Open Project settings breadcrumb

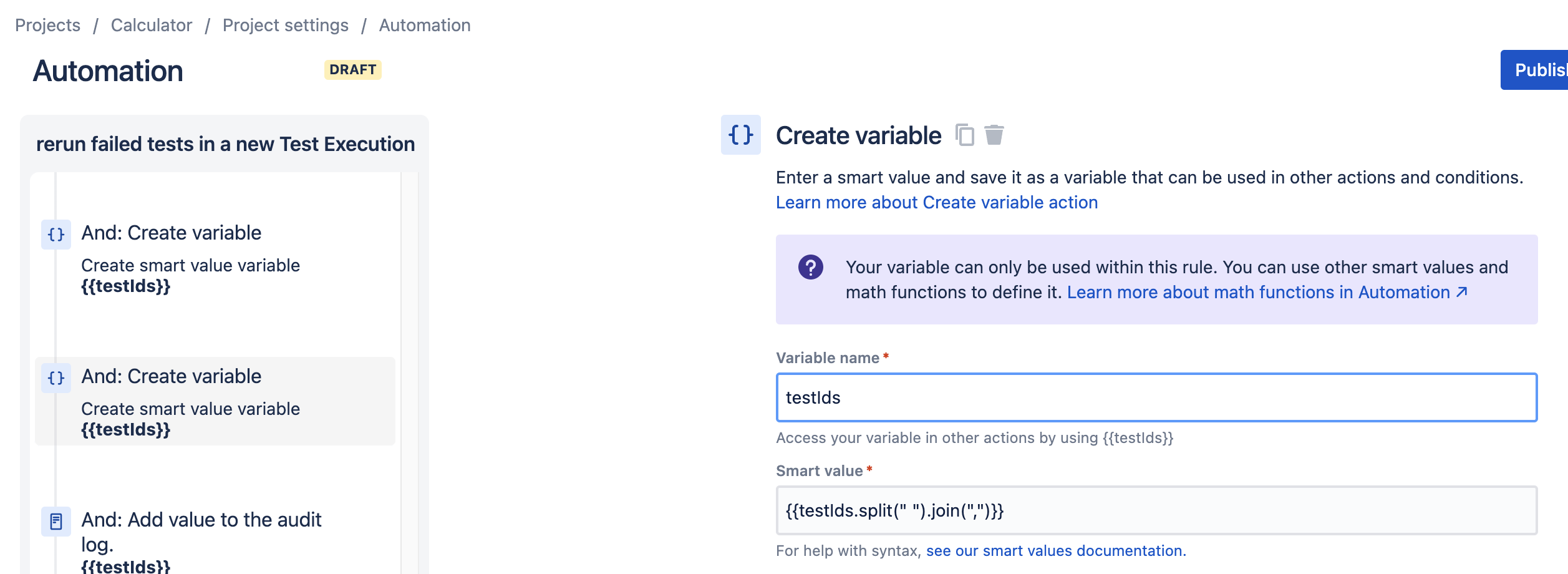(286, 25)
